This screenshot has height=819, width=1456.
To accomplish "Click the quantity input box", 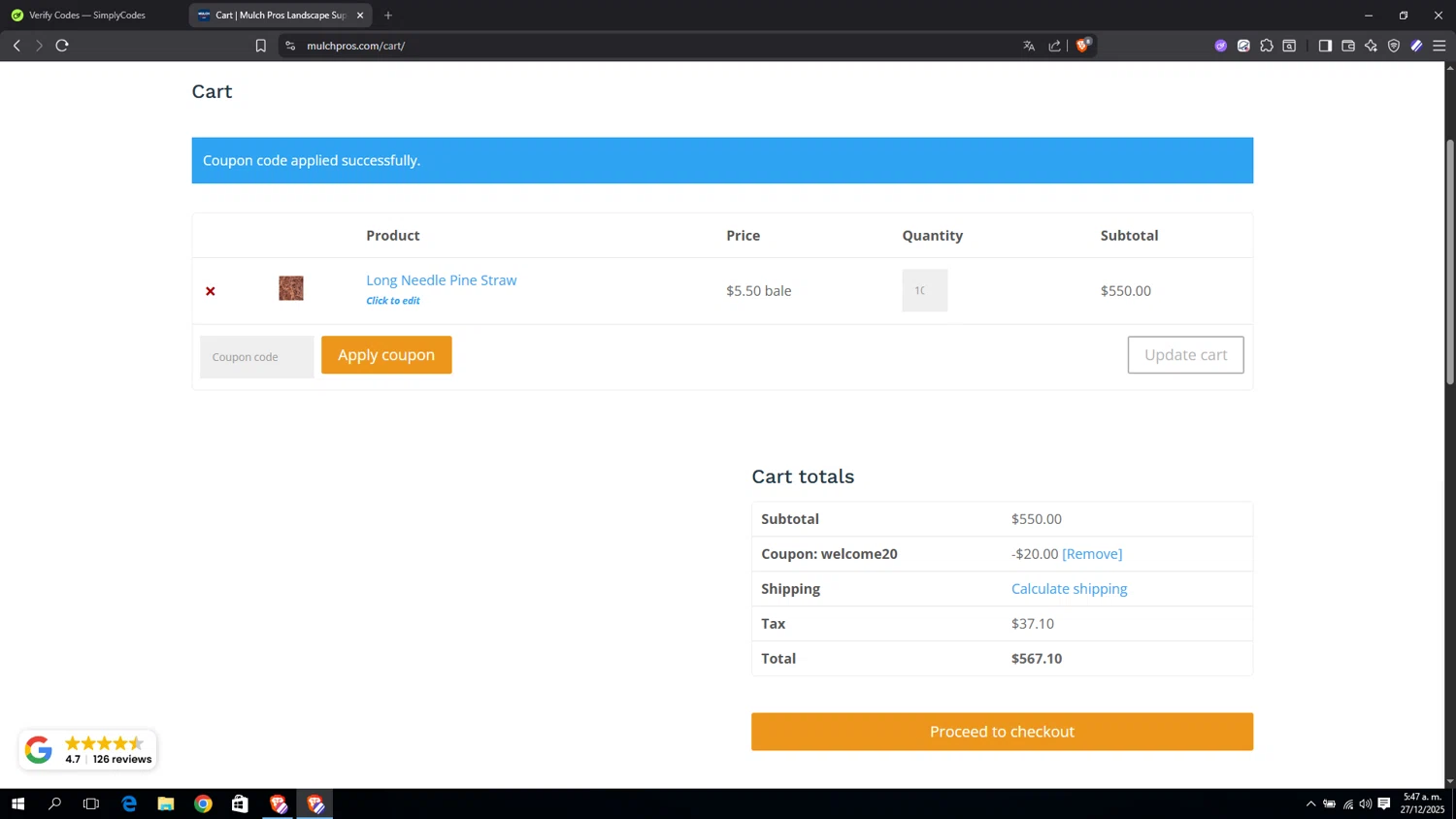I will (924, 290).
